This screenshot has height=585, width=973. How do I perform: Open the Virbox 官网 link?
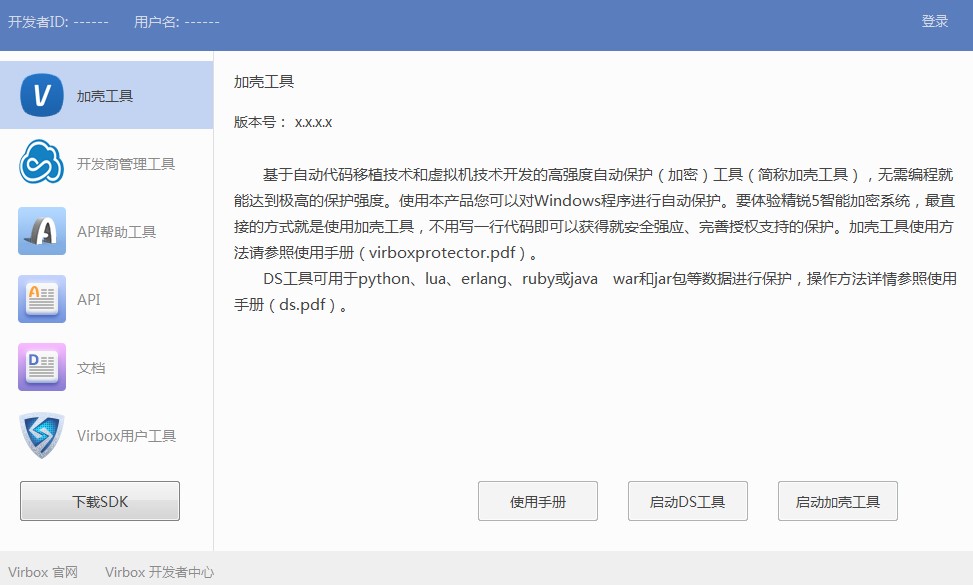tap(42, 572)
